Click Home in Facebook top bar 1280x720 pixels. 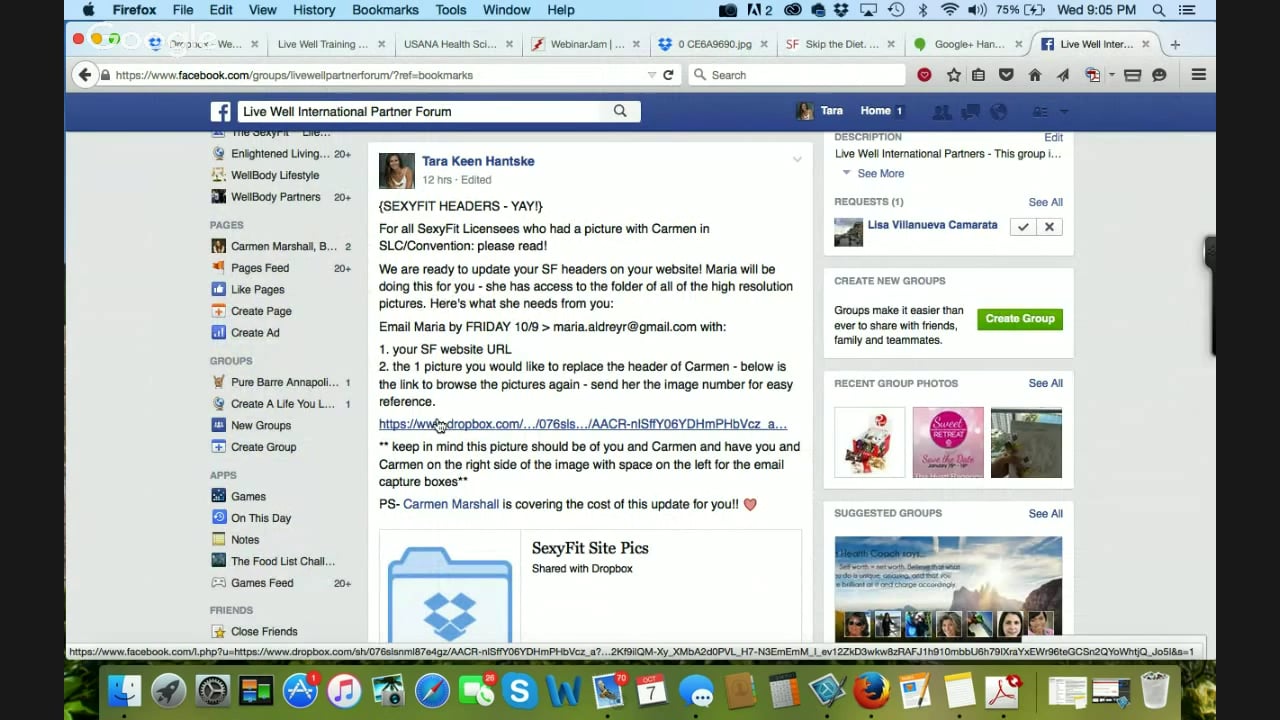tap(875, 111)
